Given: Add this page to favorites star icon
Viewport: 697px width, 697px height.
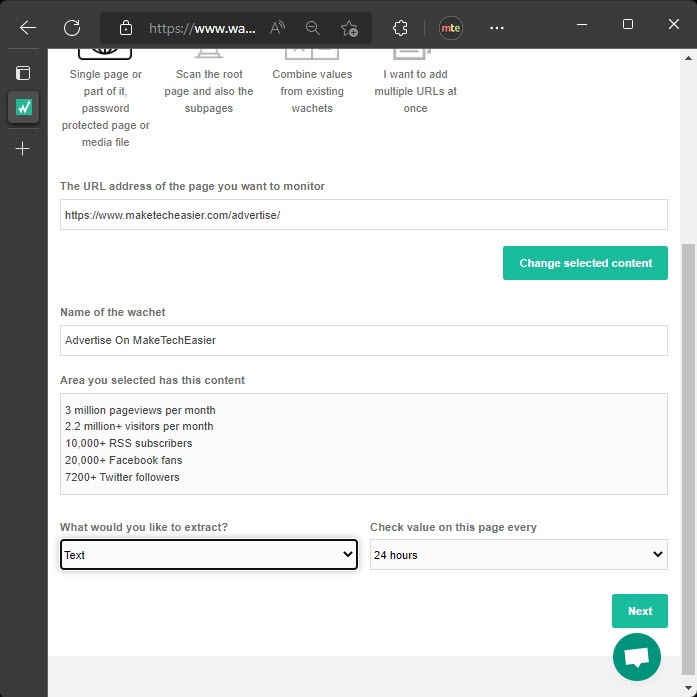Looking at the screenshot, I should click(x=349, y=28).
